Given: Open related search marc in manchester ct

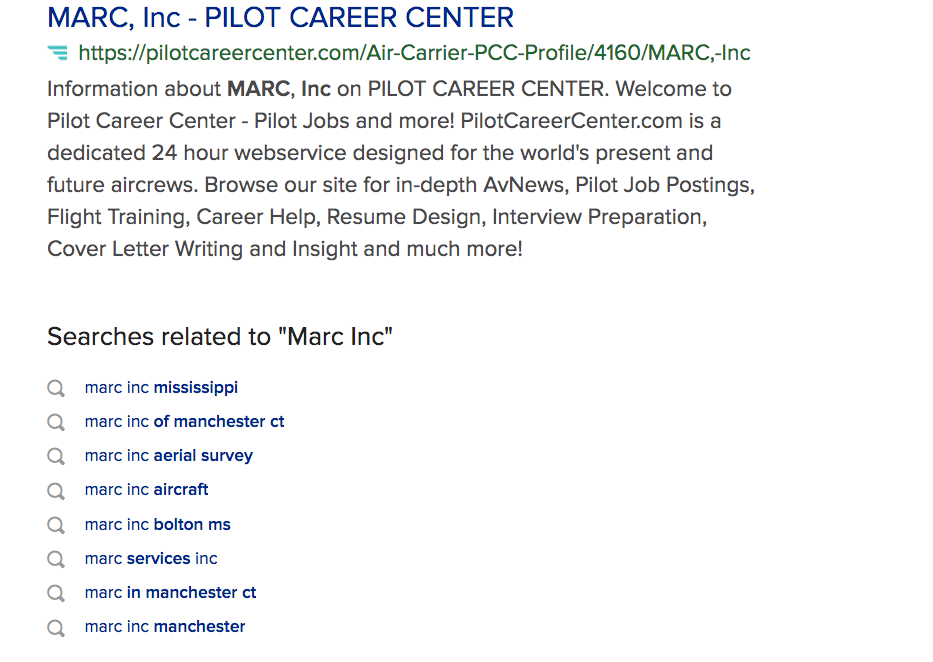Looking at the screenshot, I should [170, 592].
